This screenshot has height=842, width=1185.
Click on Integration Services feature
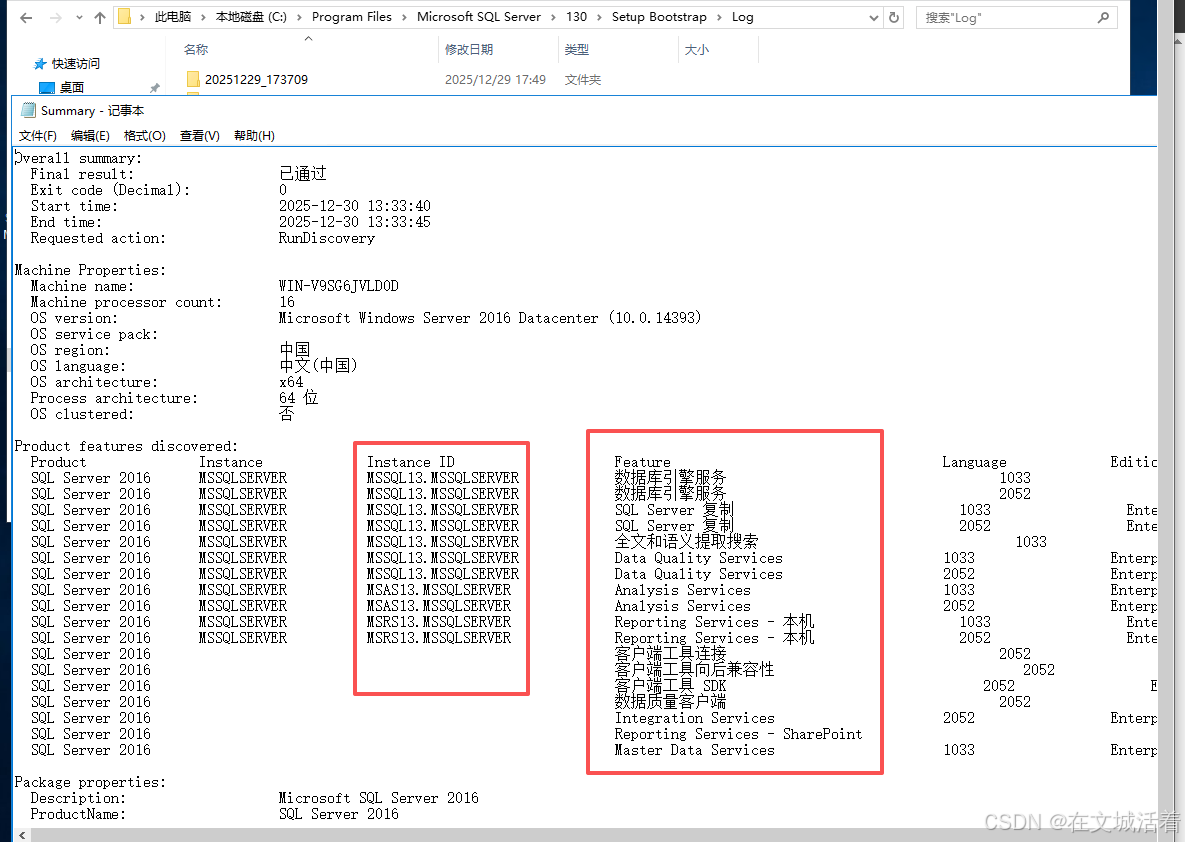695,718
